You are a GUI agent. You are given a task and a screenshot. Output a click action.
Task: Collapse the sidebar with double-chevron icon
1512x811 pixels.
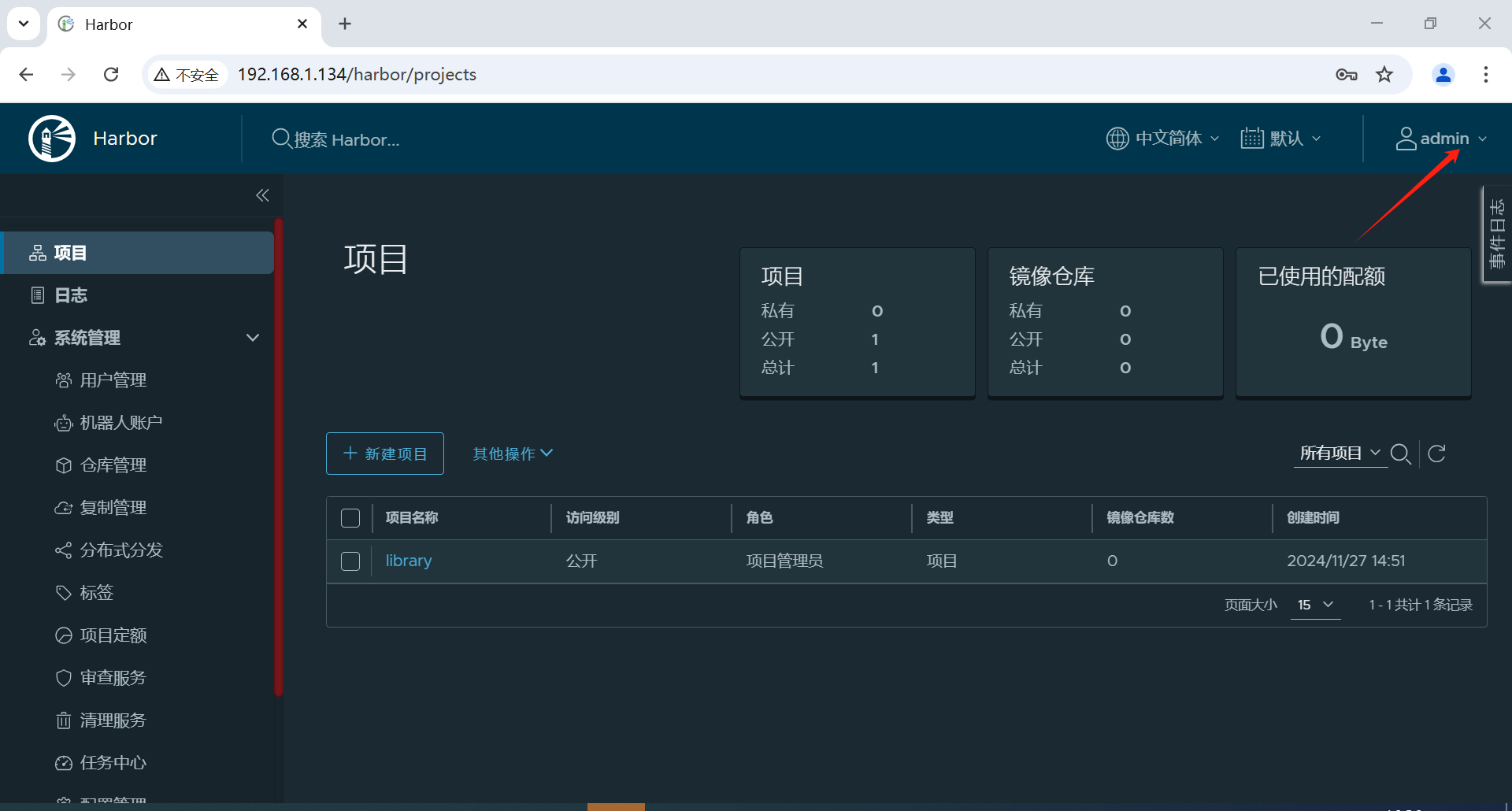pos(262,195)
